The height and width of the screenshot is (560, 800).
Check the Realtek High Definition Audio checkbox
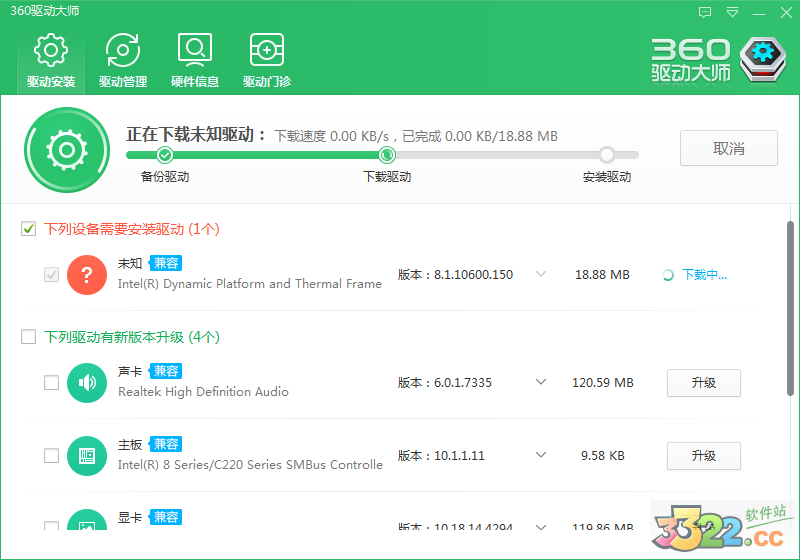point(52,383)
